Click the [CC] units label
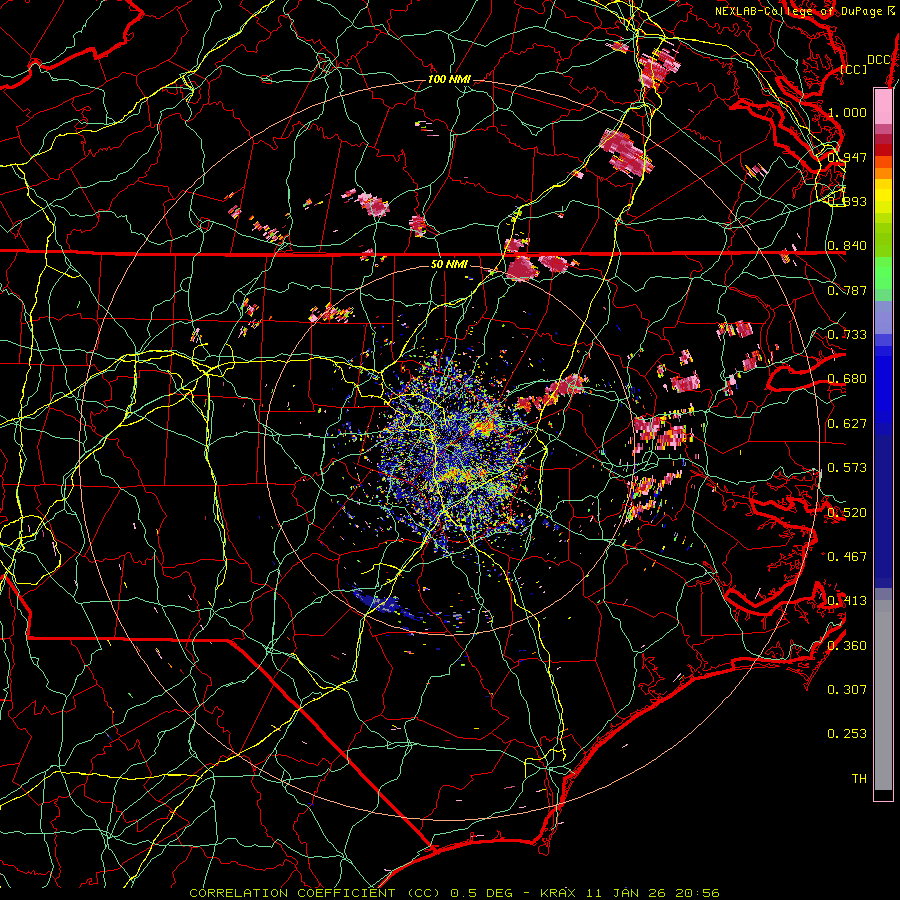Screen dimensions: 900x900 tap(853, 69)
